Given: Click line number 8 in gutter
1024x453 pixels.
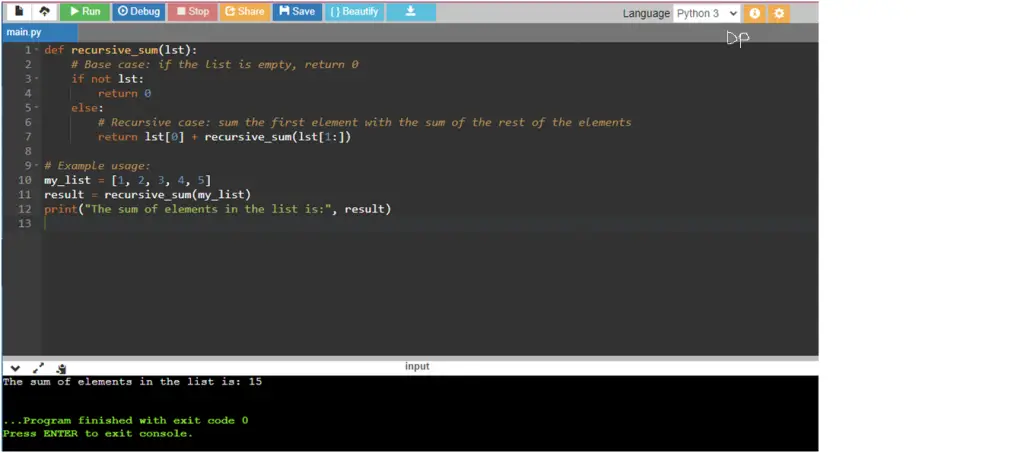Looking at the screenshot, I should (x=27, y=151).
